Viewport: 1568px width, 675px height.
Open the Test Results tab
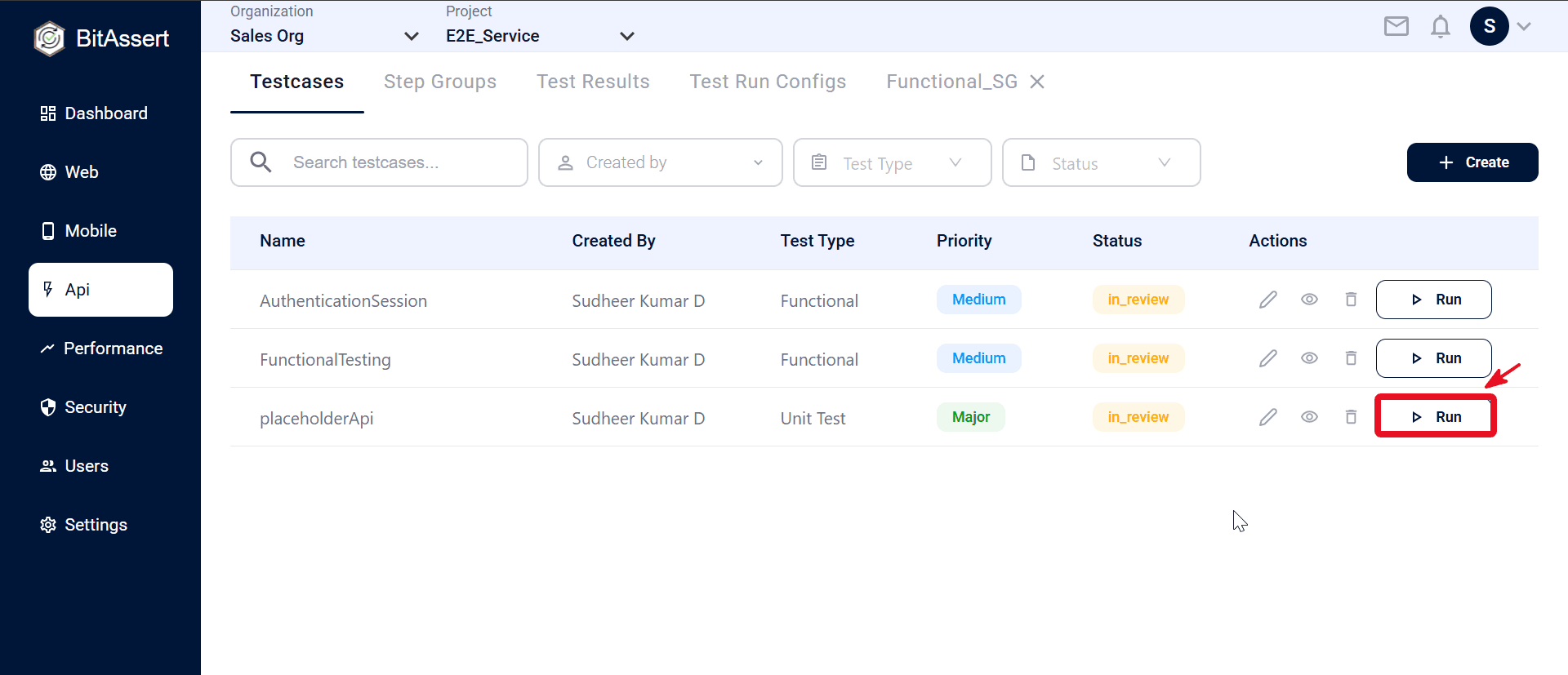593,82
